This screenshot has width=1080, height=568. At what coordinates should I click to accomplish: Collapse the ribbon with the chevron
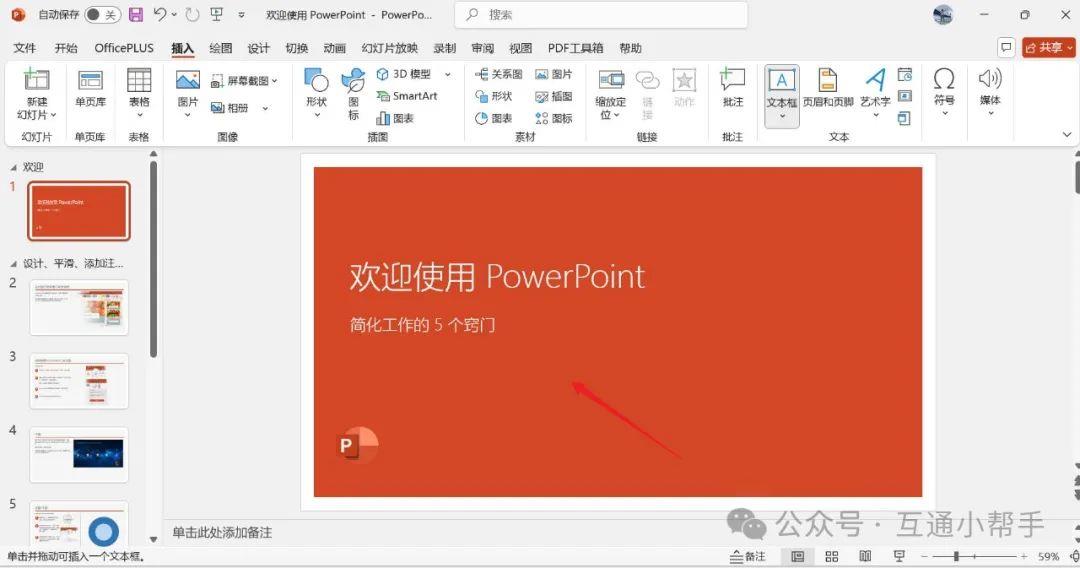point(1067,135)
